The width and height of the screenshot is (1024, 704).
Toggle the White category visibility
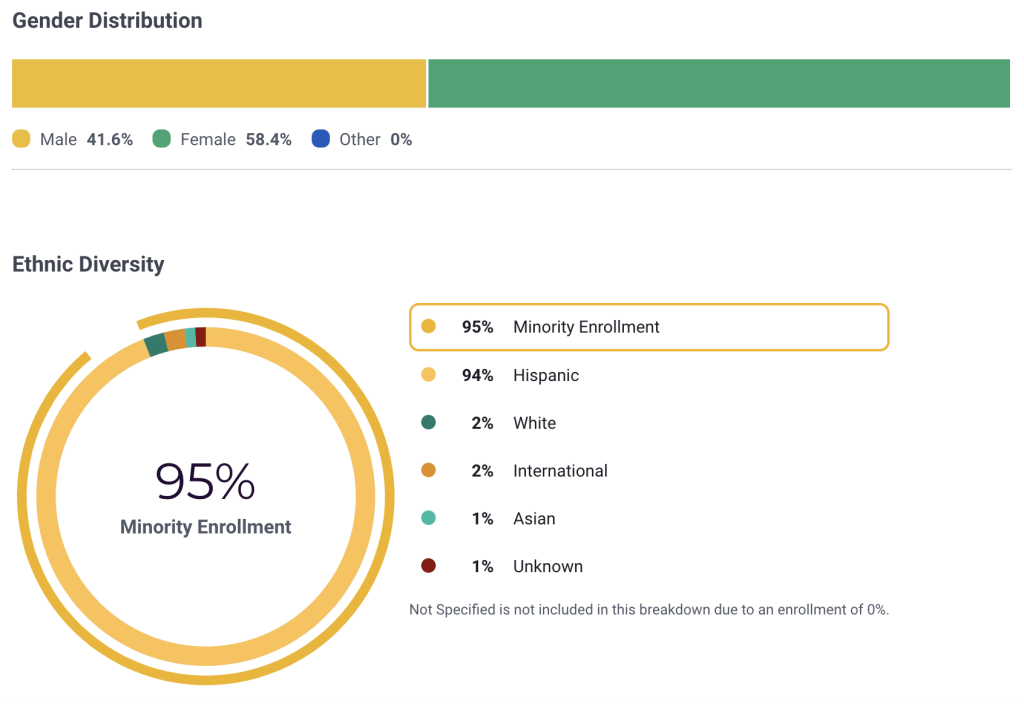tap(534, 423)
